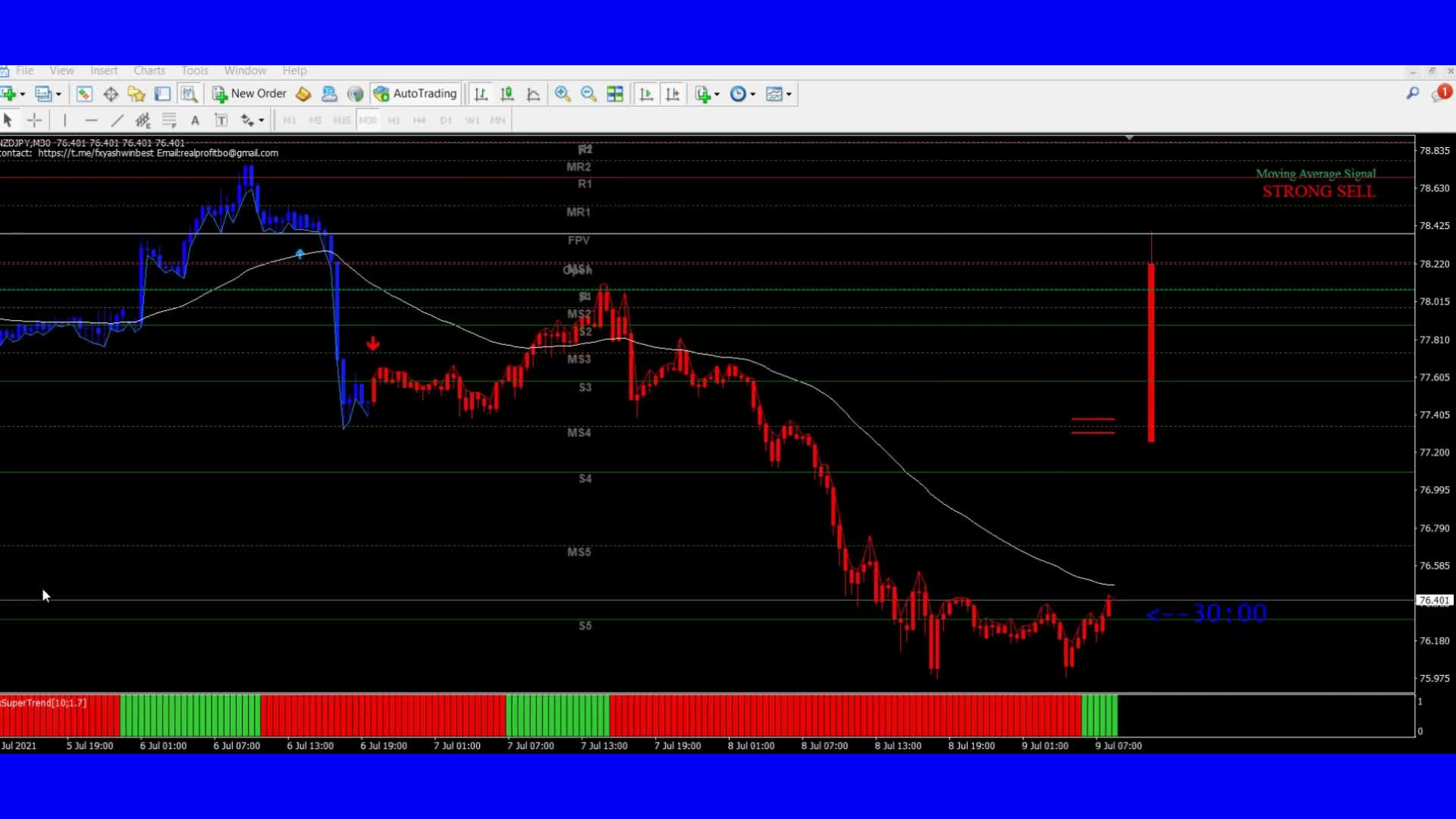Open a new chart window
This screenshot has height=819, width=1456.
8,94
